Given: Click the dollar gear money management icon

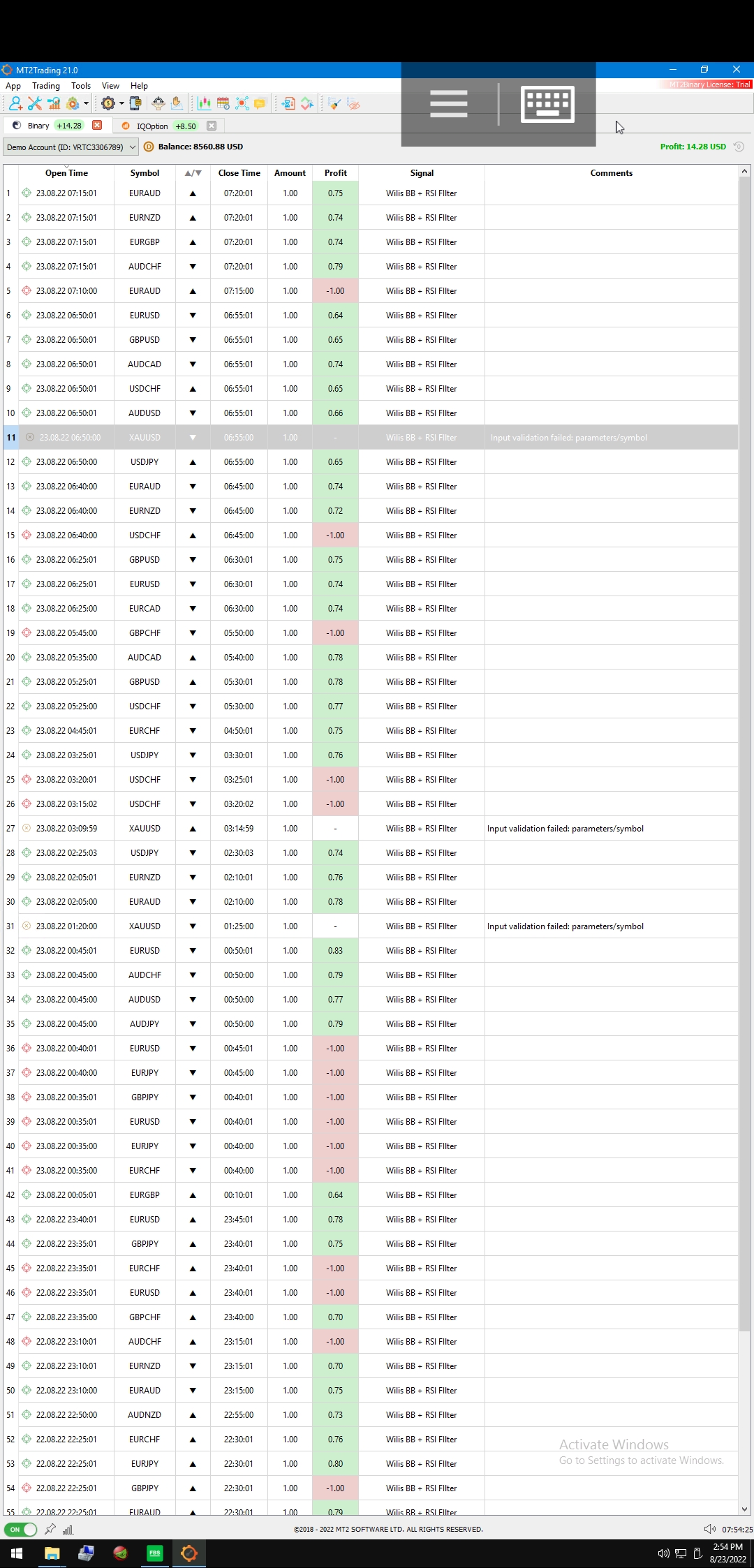Looking at the screenshot, I should (x=108, y=104).
